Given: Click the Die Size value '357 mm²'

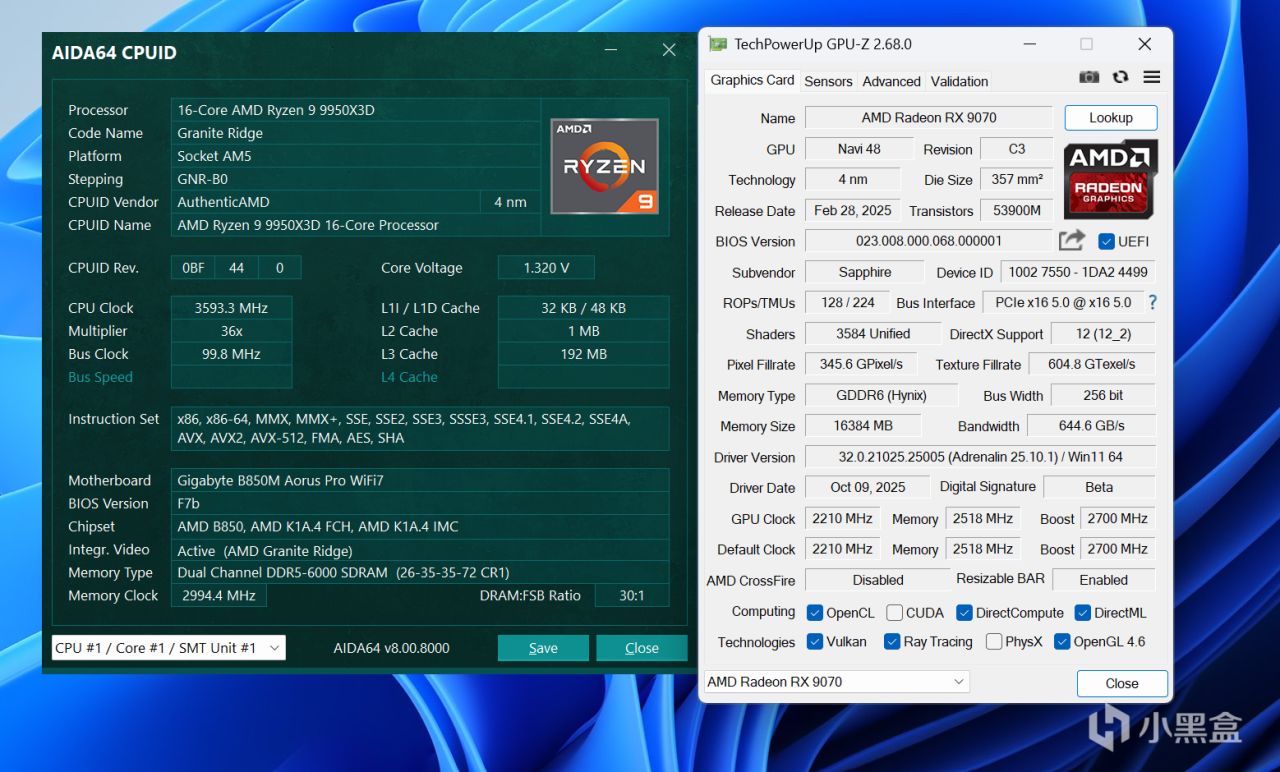Looking at the screenshot, I should point(1017,180).
